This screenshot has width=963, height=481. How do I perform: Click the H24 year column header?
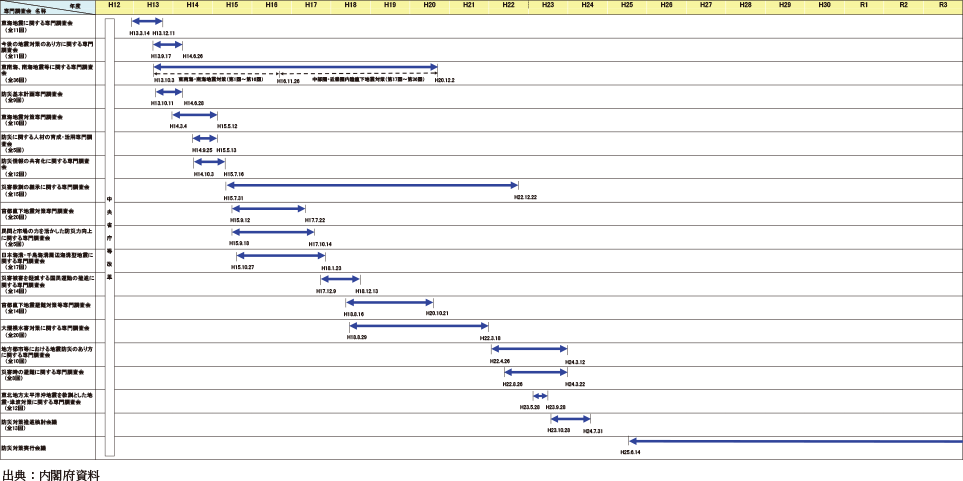[x=587, y=4]
